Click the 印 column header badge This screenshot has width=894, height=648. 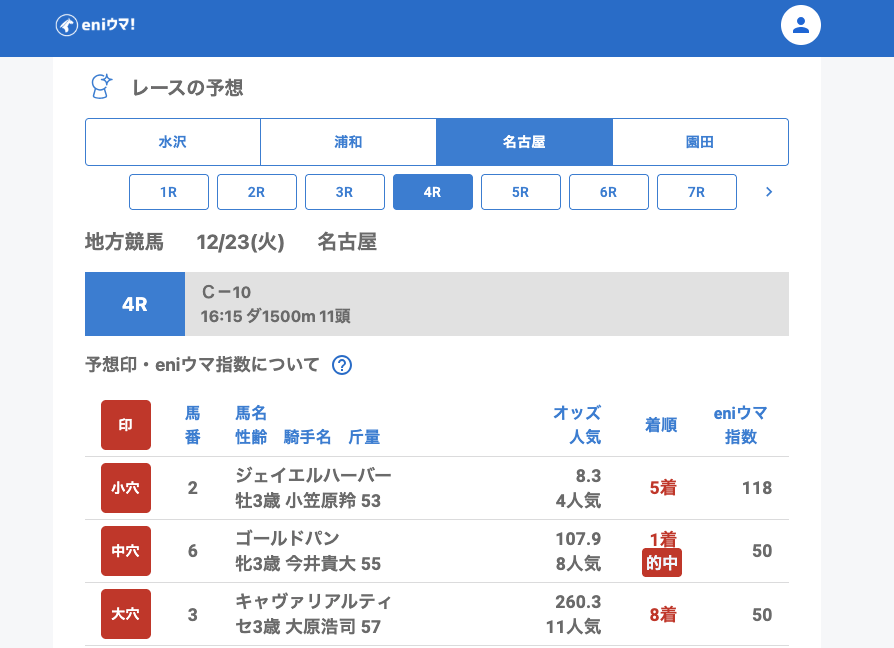coord(126,425)
